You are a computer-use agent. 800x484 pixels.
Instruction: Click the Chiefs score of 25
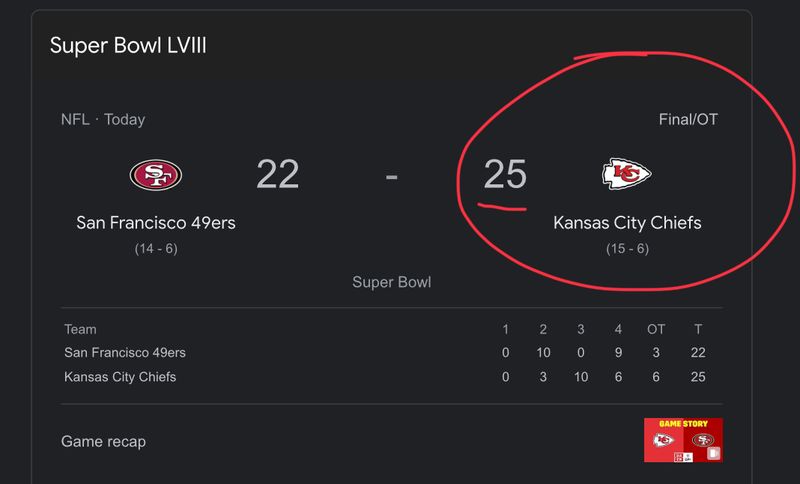pyautogui.click(x=505, y=175)
